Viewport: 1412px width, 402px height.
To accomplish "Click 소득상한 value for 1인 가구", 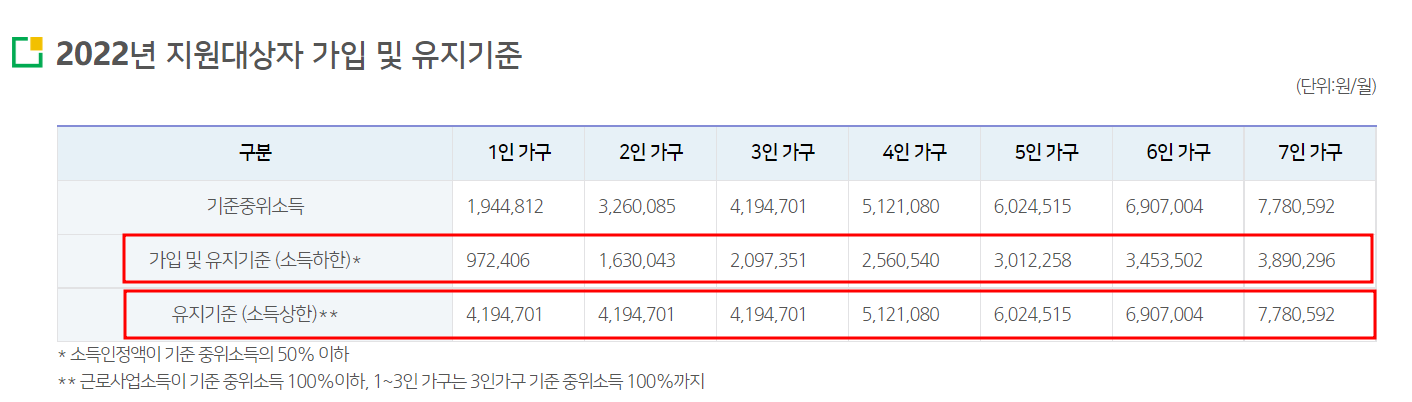I will 505,314.
